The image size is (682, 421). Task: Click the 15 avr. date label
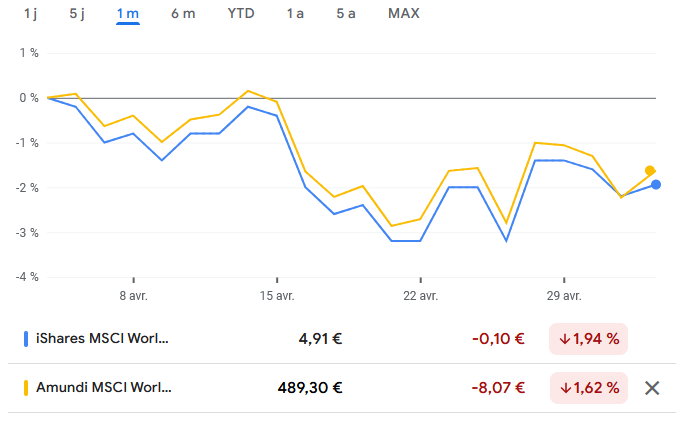coord(277,296)
